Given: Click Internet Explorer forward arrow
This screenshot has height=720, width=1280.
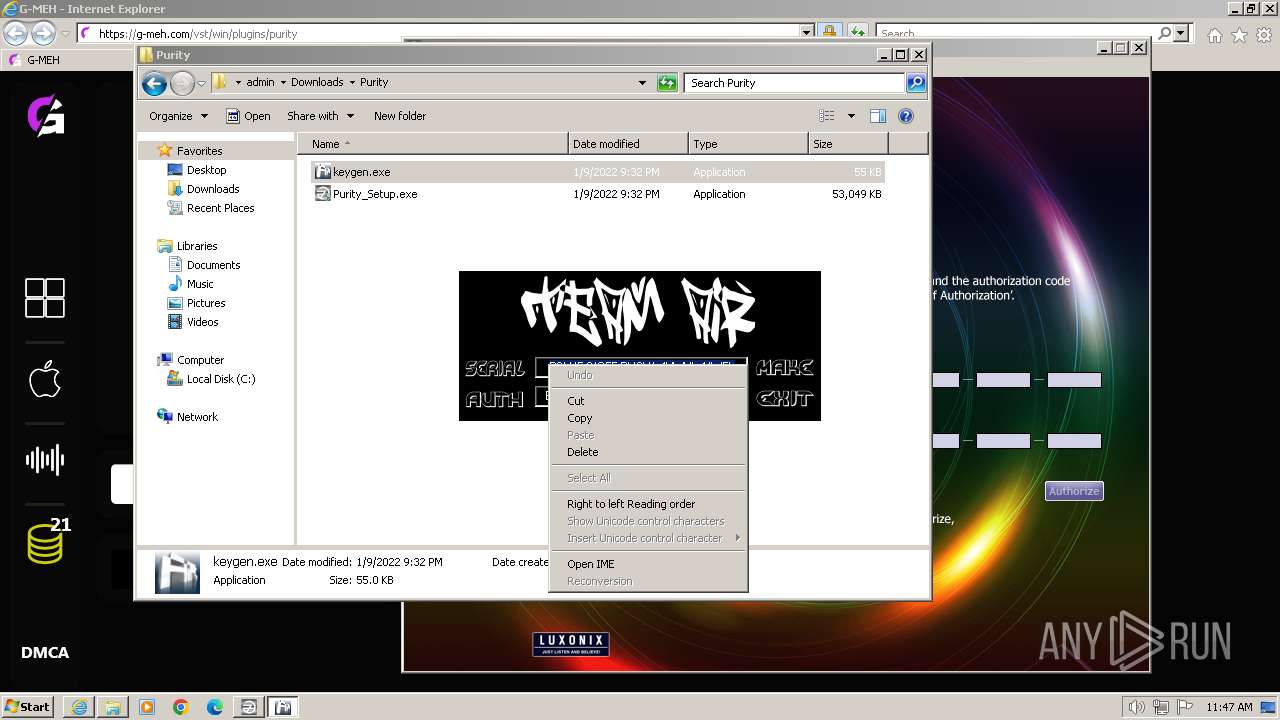Looking at the screenshot, I should click(x=43, y=33).
